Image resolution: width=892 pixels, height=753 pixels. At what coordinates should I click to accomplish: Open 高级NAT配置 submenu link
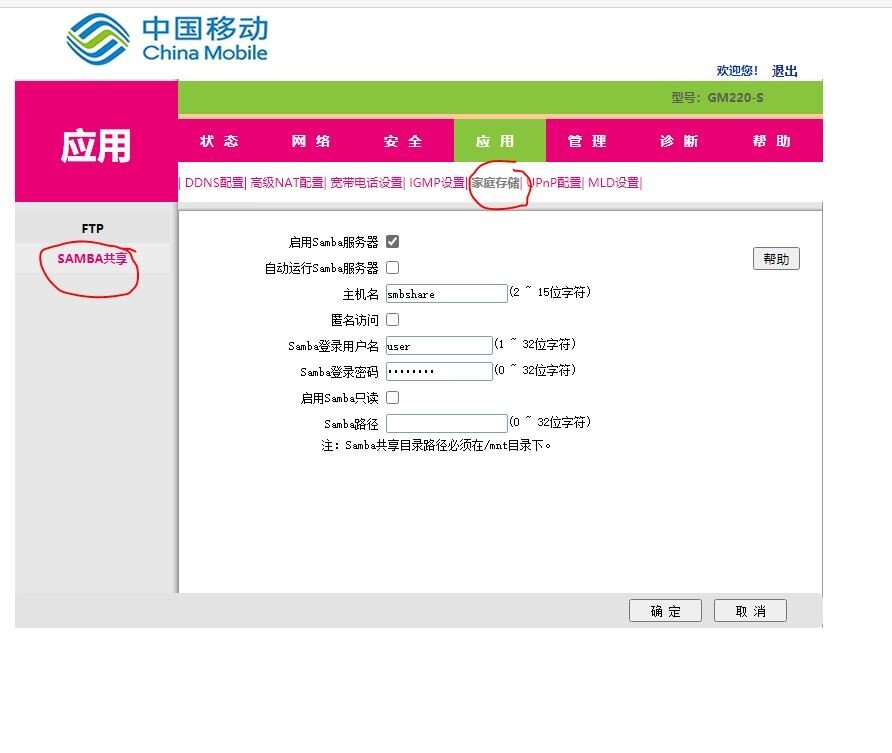click(287, 183)
